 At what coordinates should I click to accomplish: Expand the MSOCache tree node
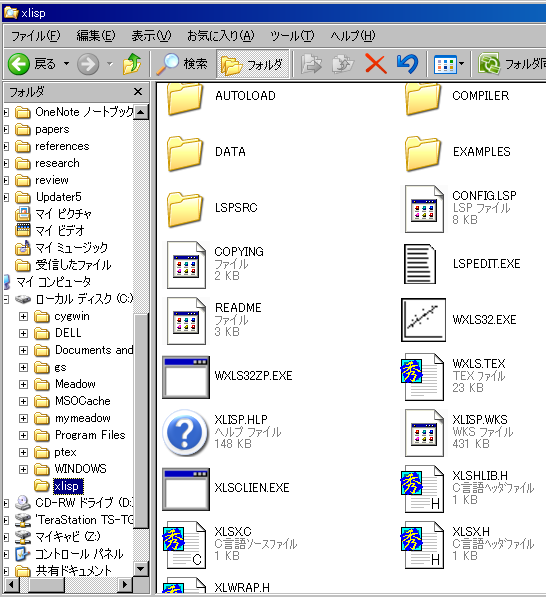click(24, 401)
